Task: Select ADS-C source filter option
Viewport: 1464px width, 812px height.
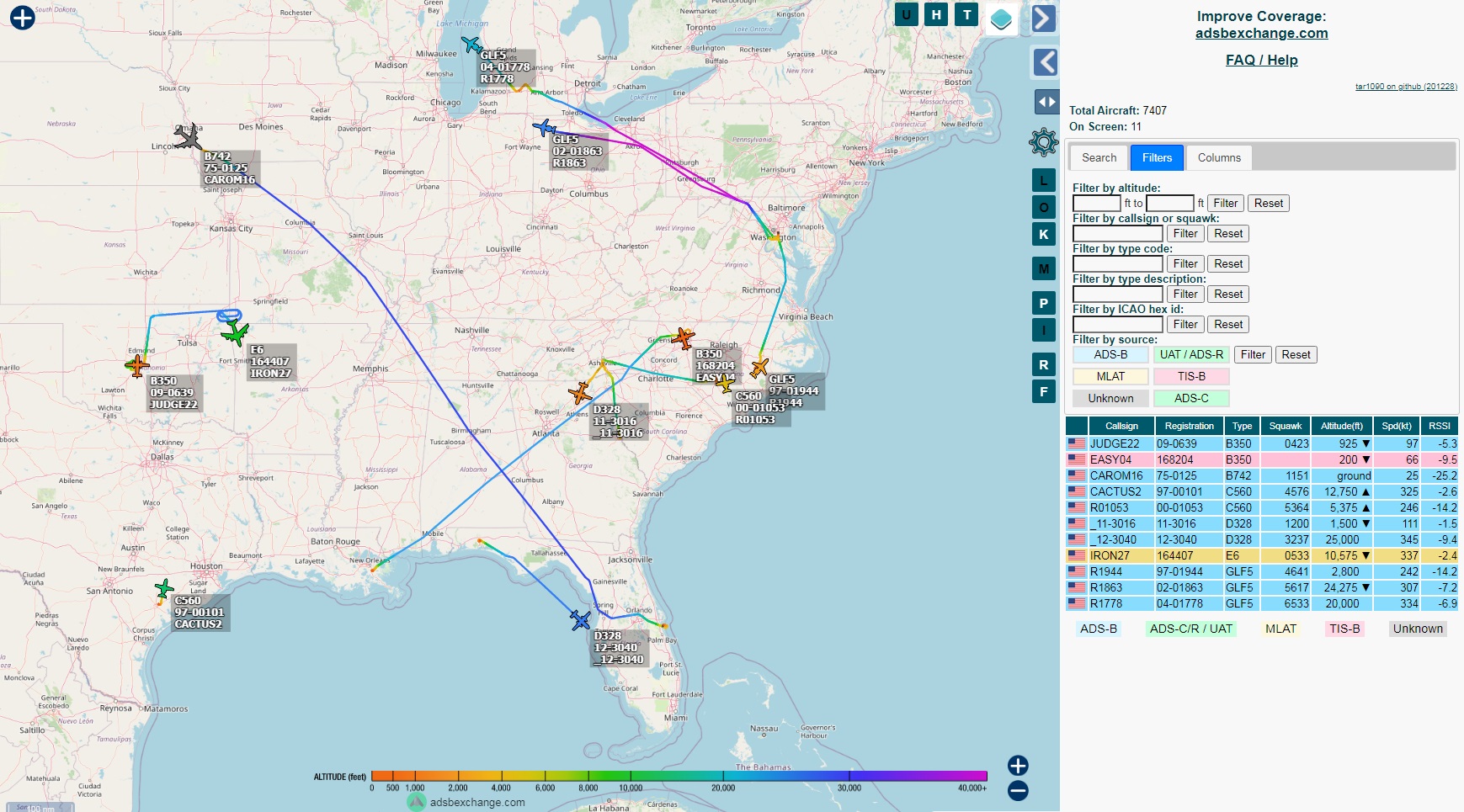Action: click(x=1191, y=399)
